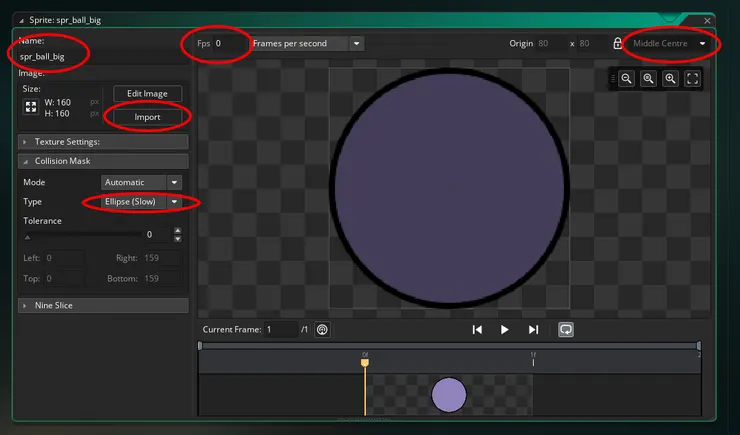Screen dimensions: 740x435
Task: Click the resize sprite icon beside Size
Action: pyautogui.click(x=31, y=107)
